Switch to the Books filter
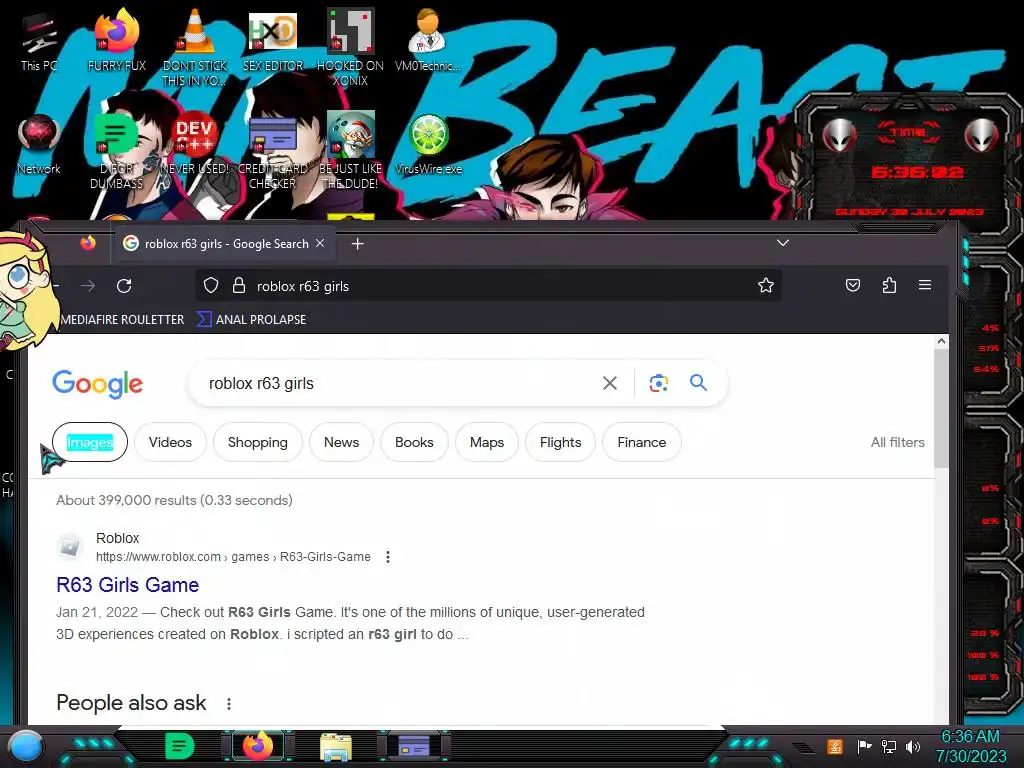 (x=414, y=442)
